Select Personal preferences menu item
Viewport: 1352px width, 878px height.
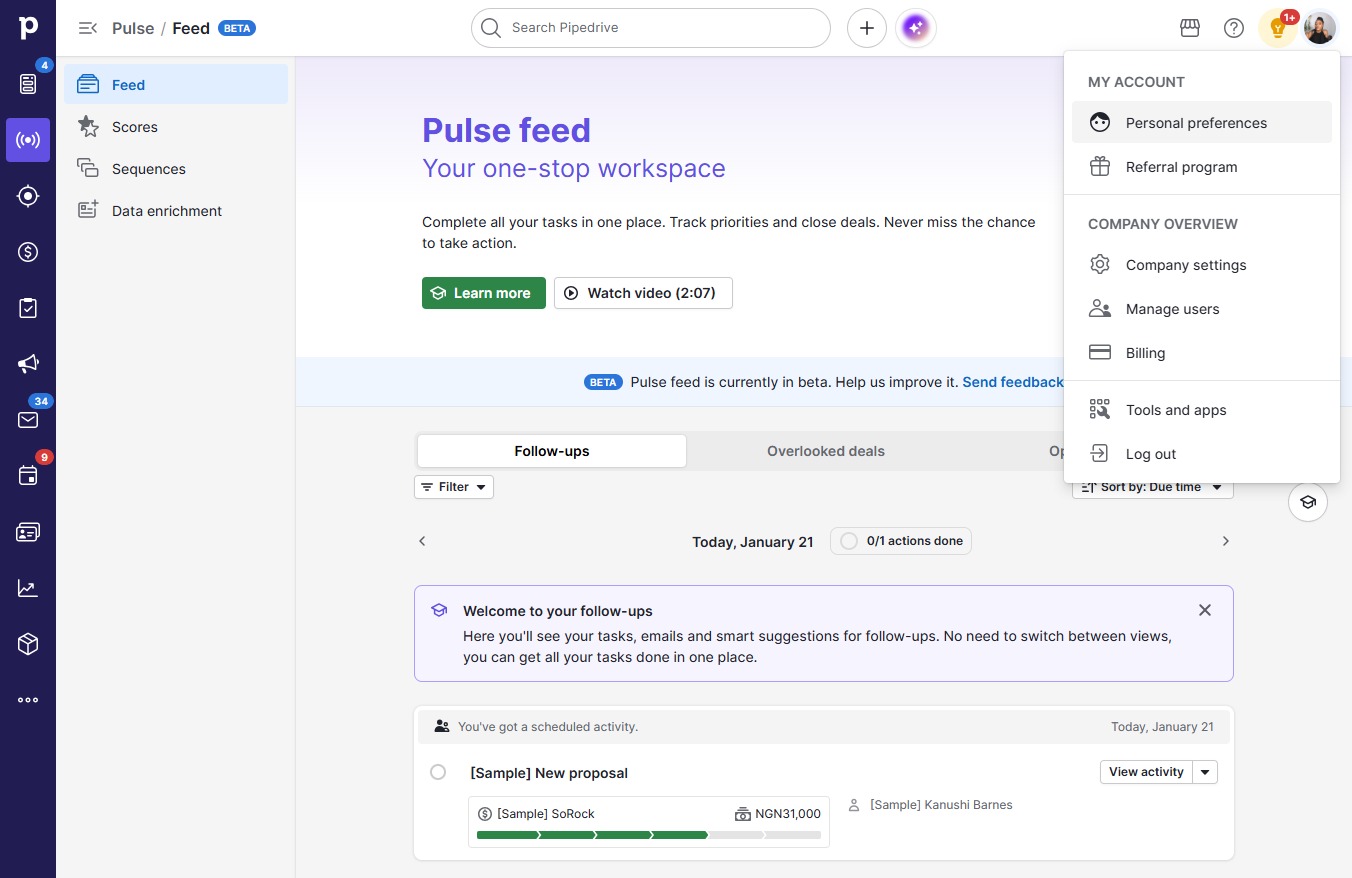(1202, 123)
